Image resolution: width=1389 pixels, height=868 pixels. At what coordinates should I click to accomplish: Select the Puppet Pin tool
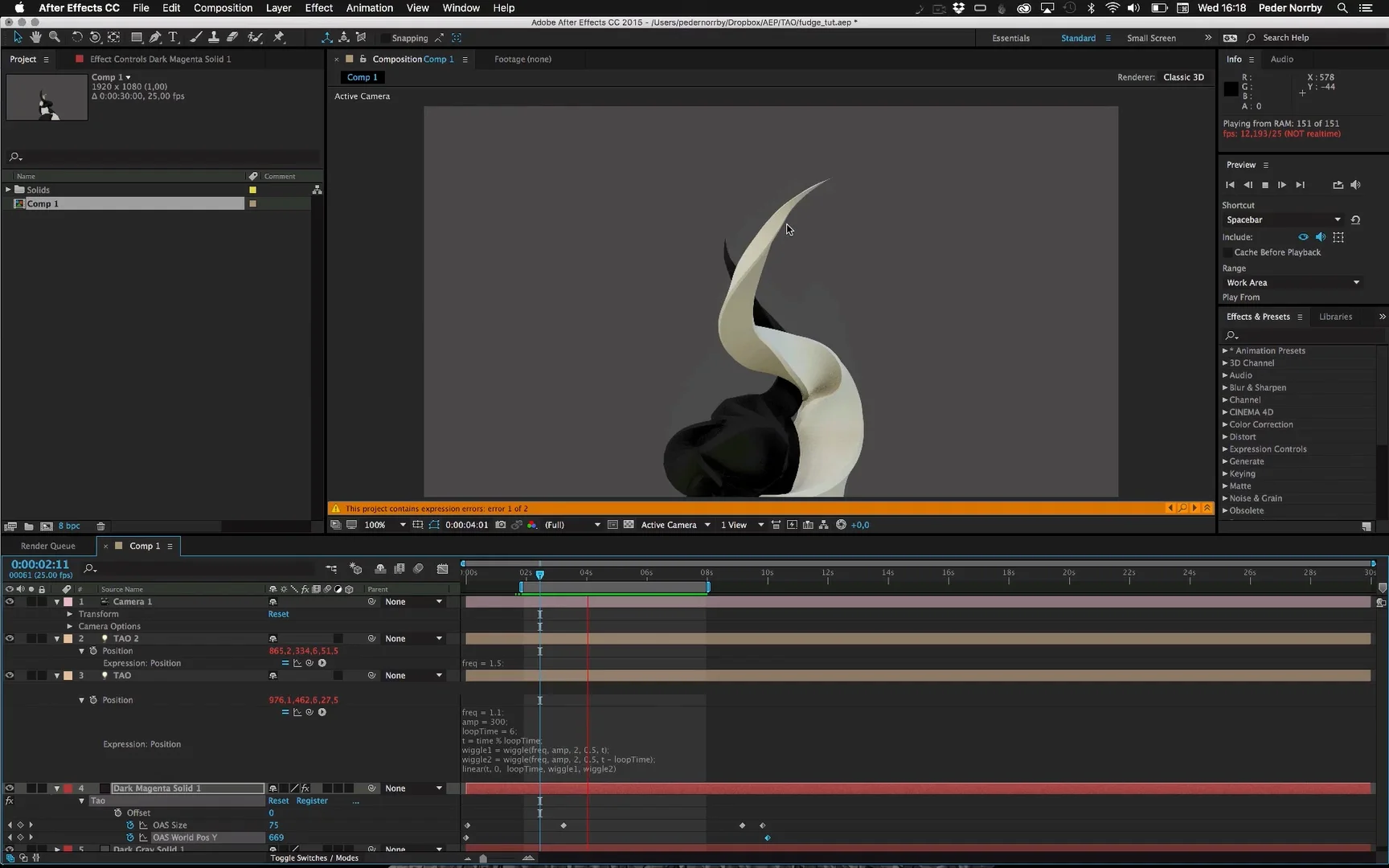[x=279, y=37]
